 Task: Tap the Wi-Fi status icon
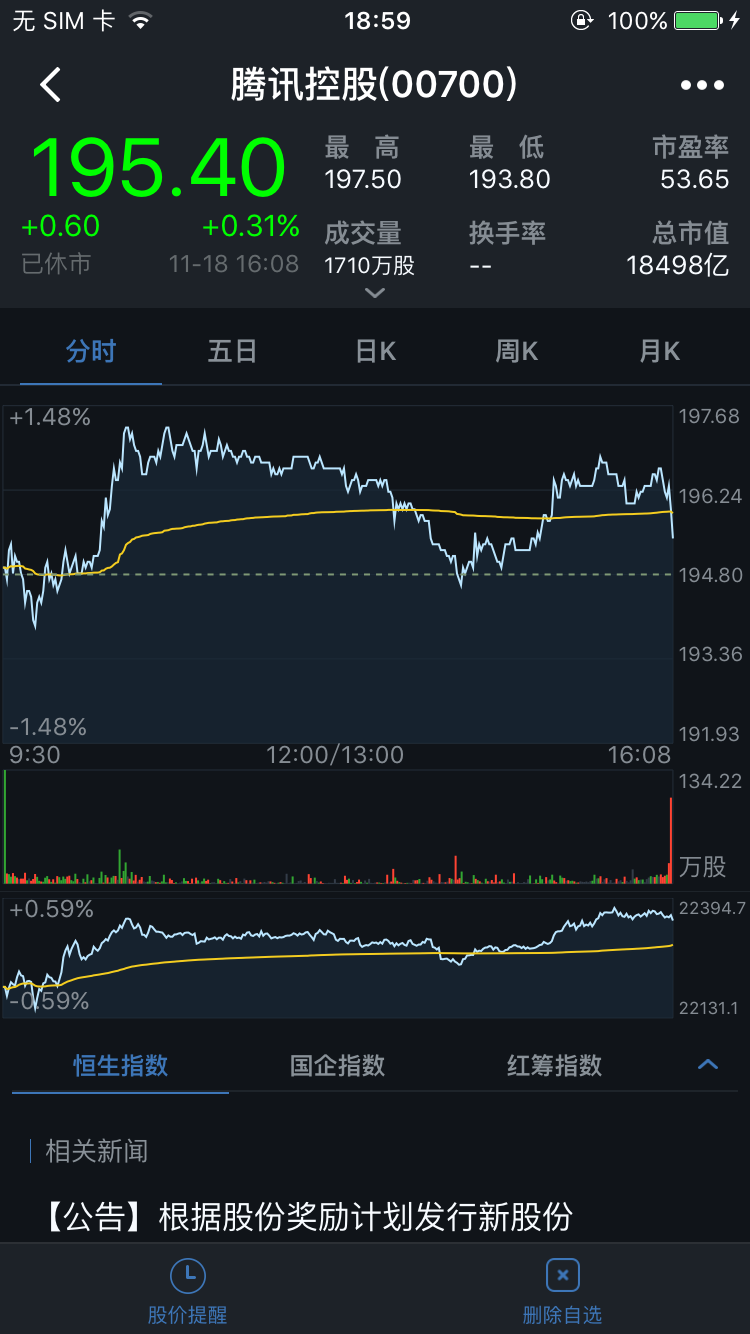140,20
